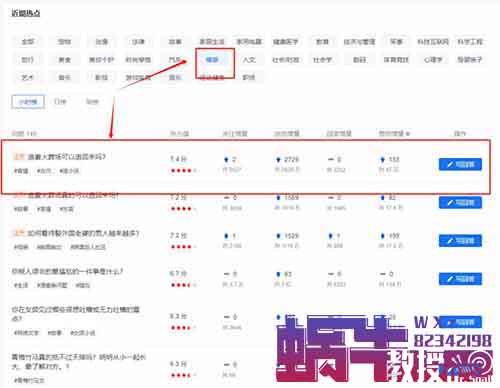Select the 教育 category
500x388 pixels.
point(322,42)
